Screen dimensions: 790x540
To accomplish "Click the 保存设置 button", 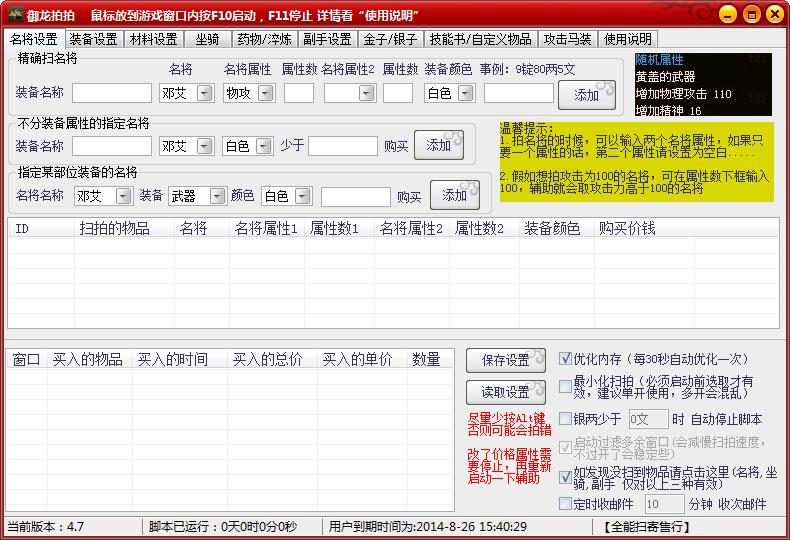I will (x=506, y=360).
